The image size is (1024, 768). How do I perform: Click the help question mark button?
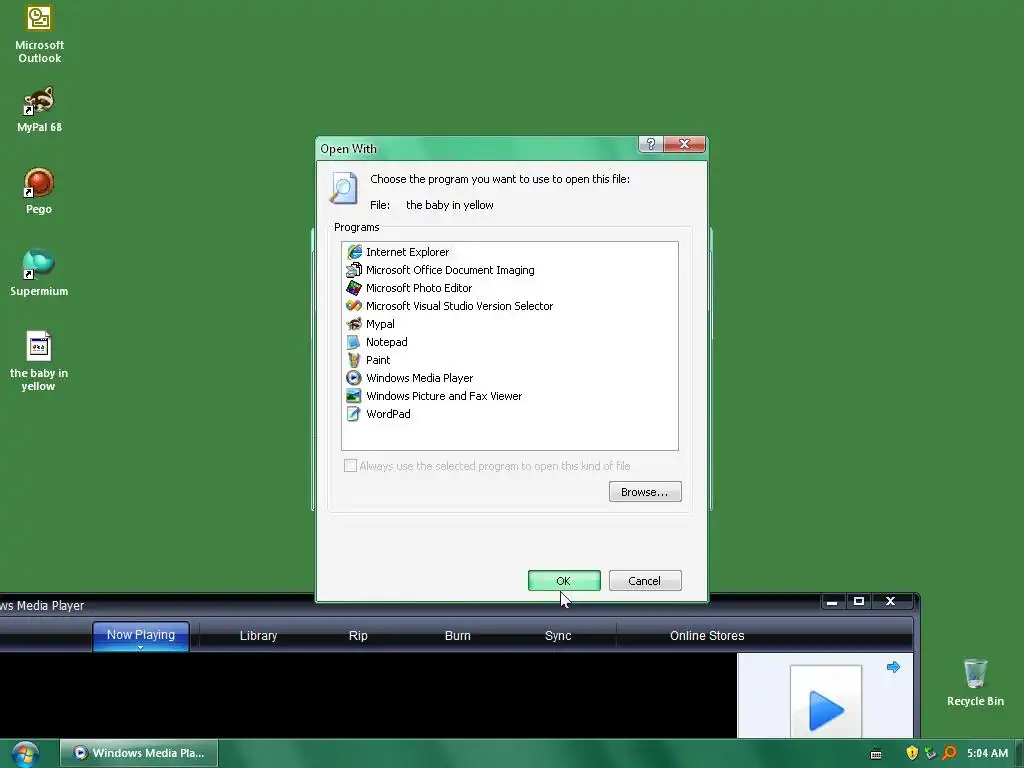651,144
